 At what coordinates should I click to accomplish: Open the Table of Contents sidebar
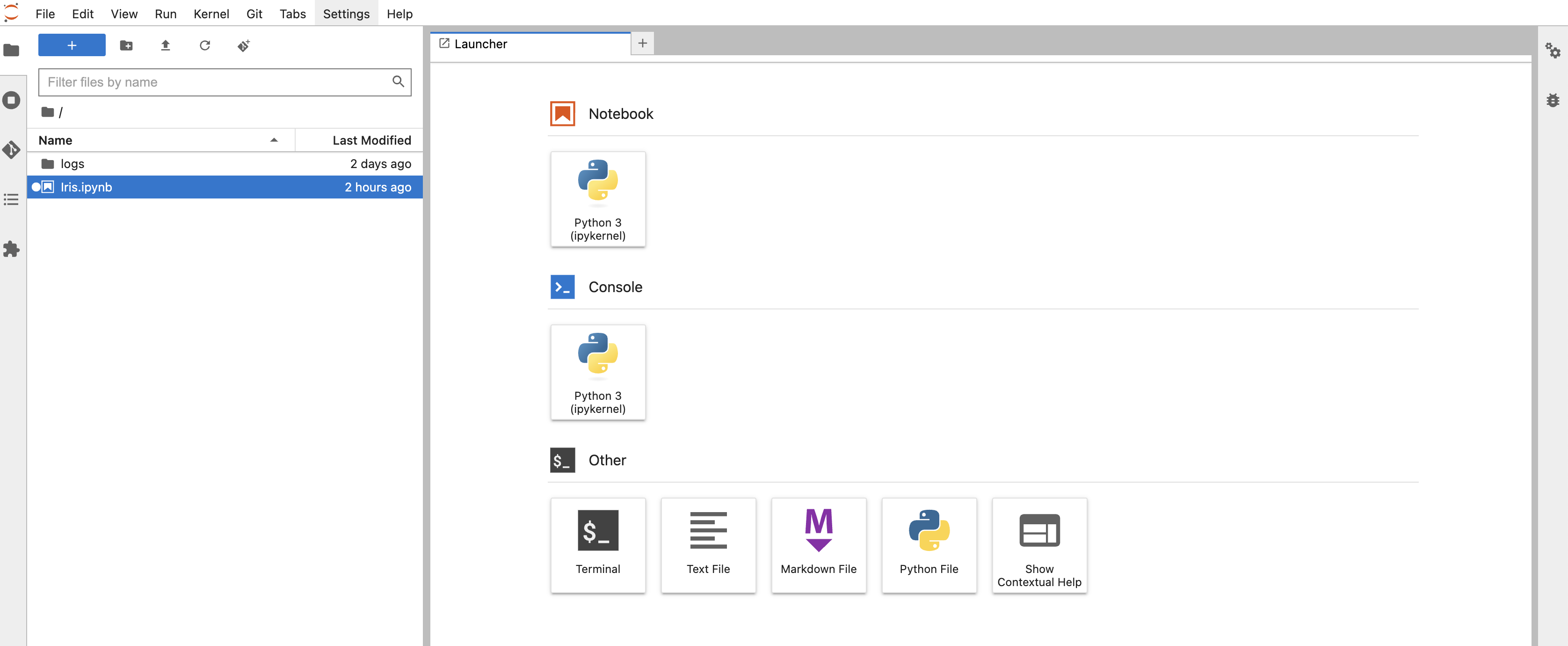click(x=12, y=200)
